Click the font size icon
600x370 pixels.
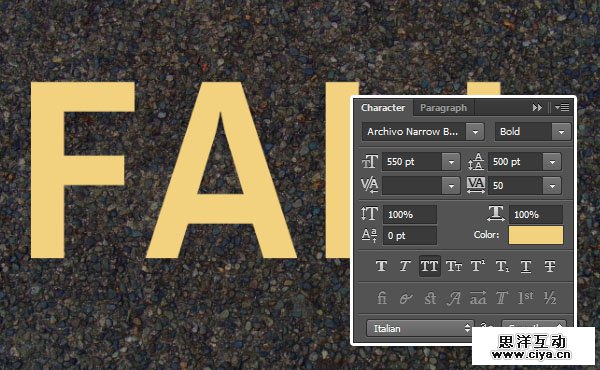point(369,161)
